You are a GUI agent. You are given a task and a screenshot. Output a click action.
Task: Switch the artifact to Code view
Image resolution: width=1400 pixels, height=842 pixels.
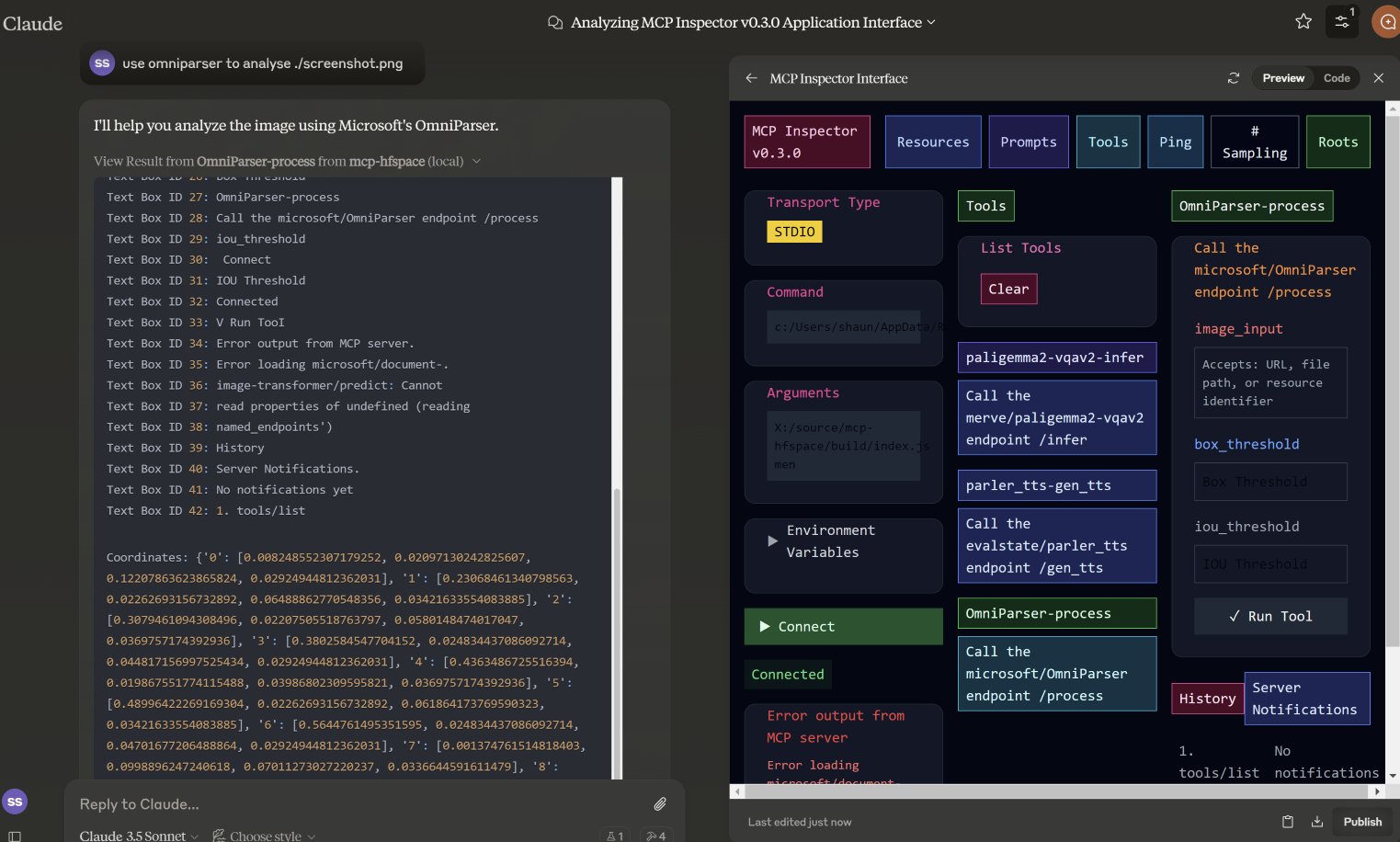[1337, 78]
